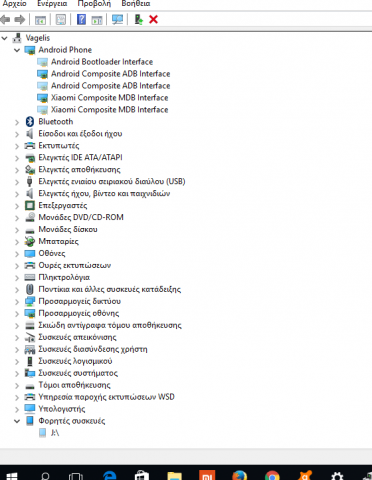The width and height of the screenshot is (372, 480).
Task: Collapse the Android Phone category
Action: click(x=17, y=50)
